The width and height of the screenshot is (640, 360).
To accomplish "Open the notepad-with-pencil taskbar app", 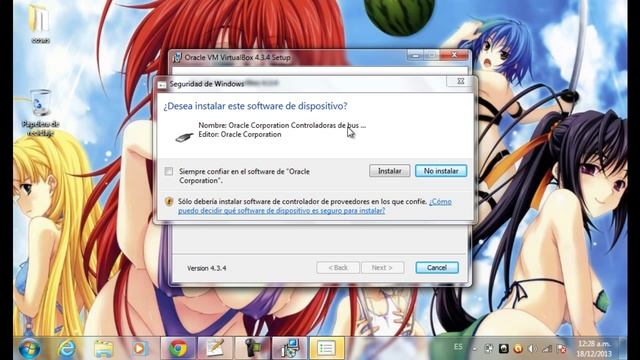I will coord(215,349).
